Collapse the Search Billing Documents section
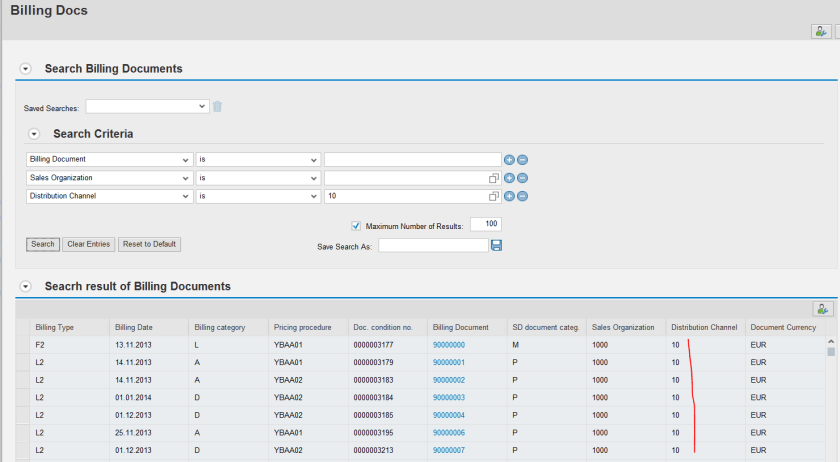The width and height of the screenshot is (840, 462). (26, 69)
